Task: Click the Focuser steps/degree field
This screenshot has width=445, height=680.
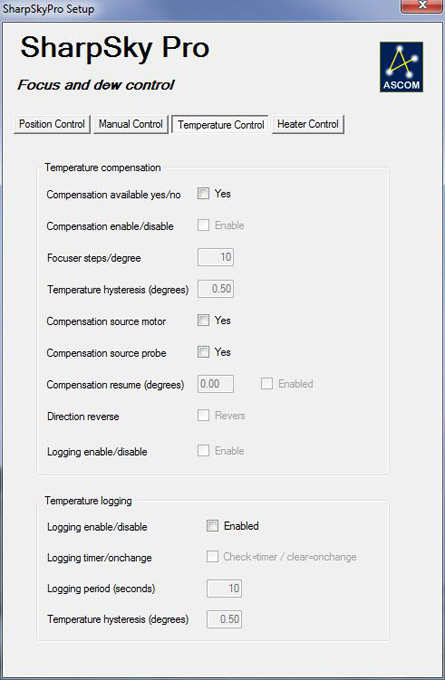Action: [216, 257]
